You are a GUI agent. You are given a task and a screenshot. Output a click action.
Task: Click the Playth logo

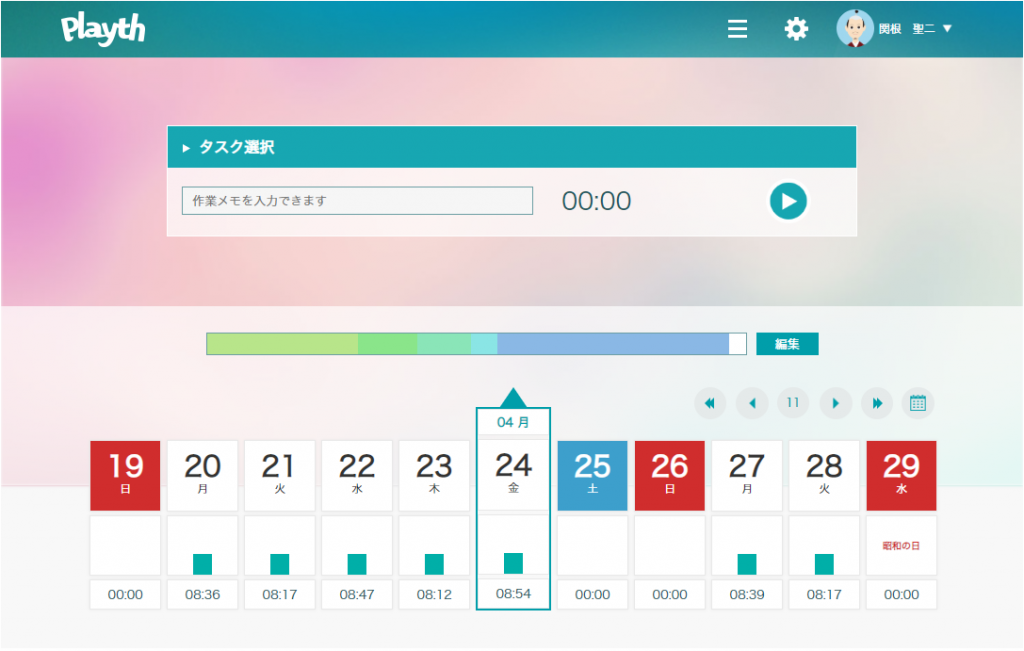(x=103, y=29)
